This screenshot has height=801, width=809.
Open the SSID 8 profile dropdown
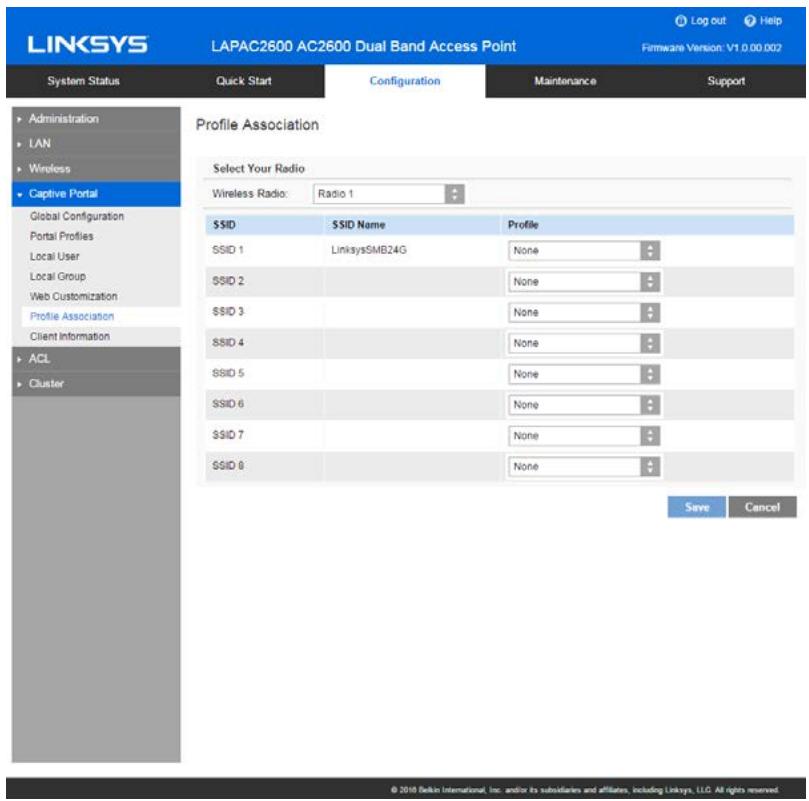click(x=584, y=467)
